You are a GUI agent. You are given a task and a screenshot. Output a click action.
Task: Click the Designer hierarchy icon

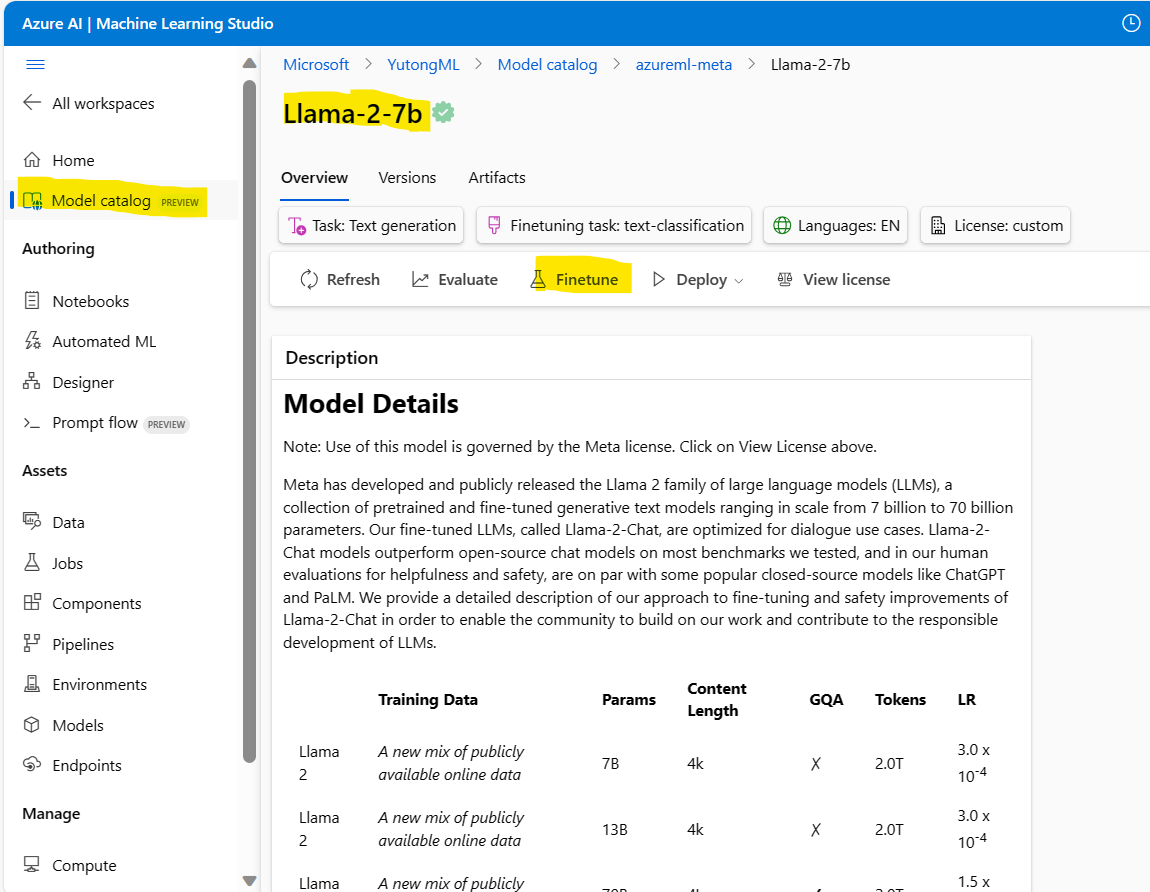32,381
